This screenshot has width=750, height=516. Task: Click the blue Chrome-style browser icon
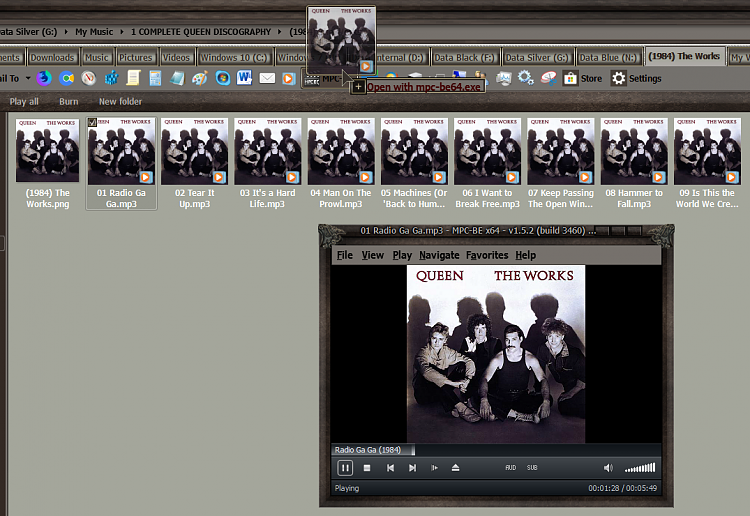(x=66, y=78)
